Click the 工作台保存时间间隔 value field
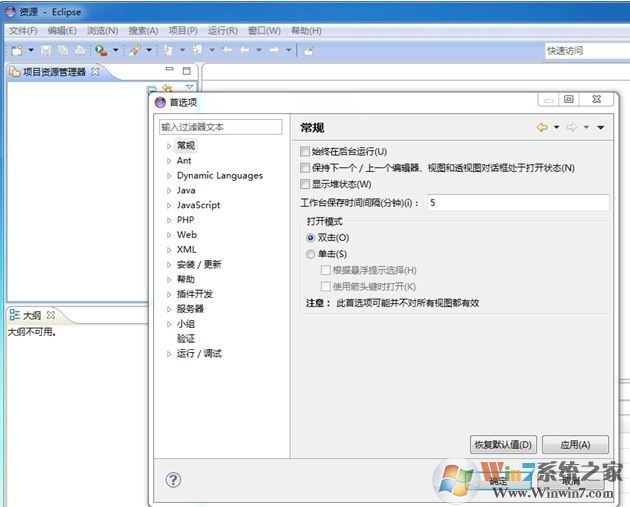Image resolution: width=630 pixels, height=507 pixels. pos(518,202)
